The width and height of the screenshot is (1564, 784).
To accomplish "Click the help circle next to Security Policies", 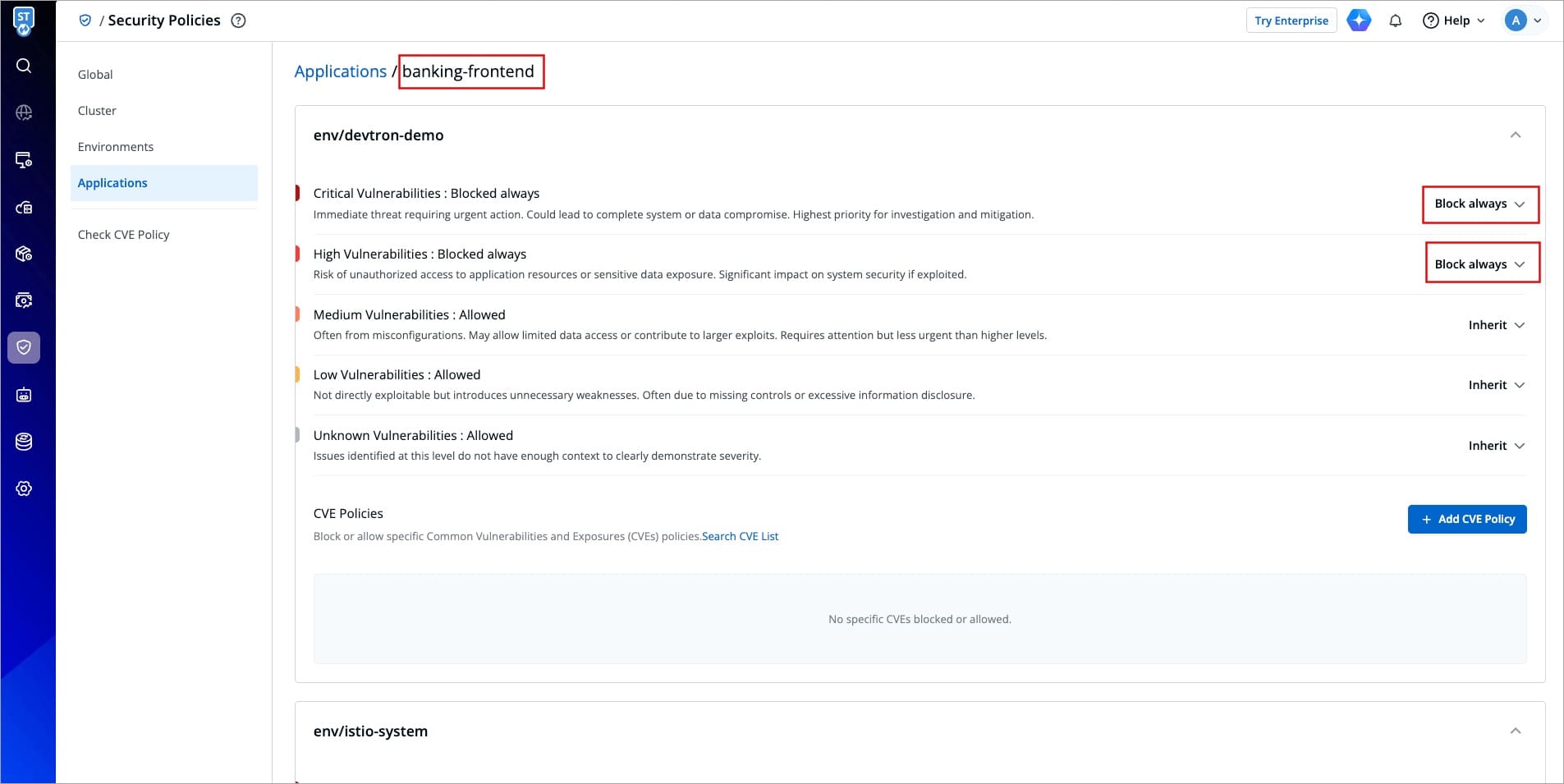I will pos(238,21).
